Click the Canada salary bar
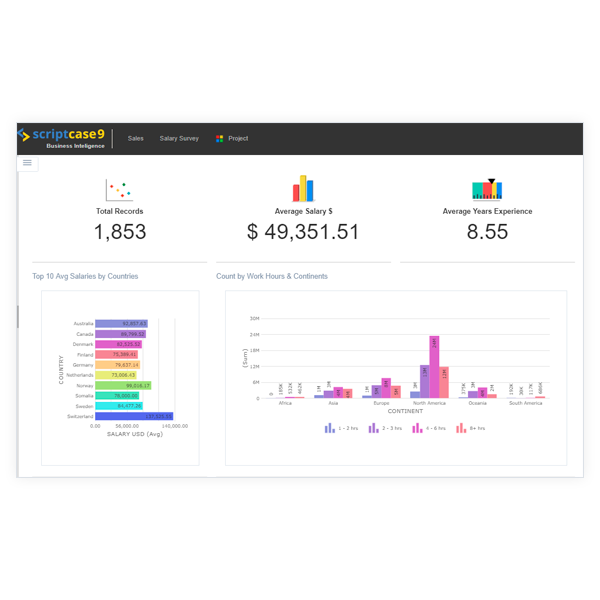Screen dimensions: 600x600 click(121, 334)
